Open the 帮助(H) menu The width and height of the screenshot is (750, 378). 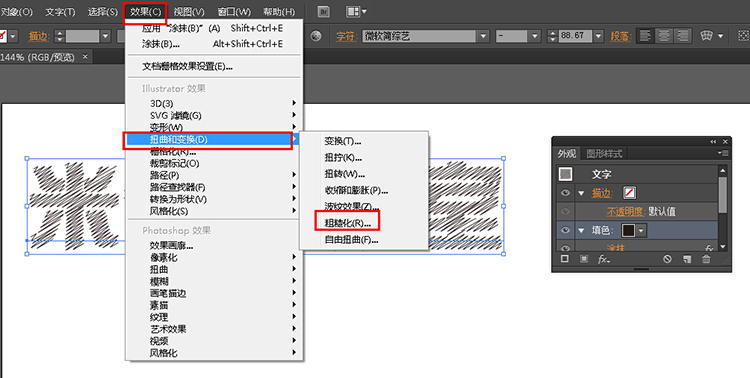click(x=279, y=11)
